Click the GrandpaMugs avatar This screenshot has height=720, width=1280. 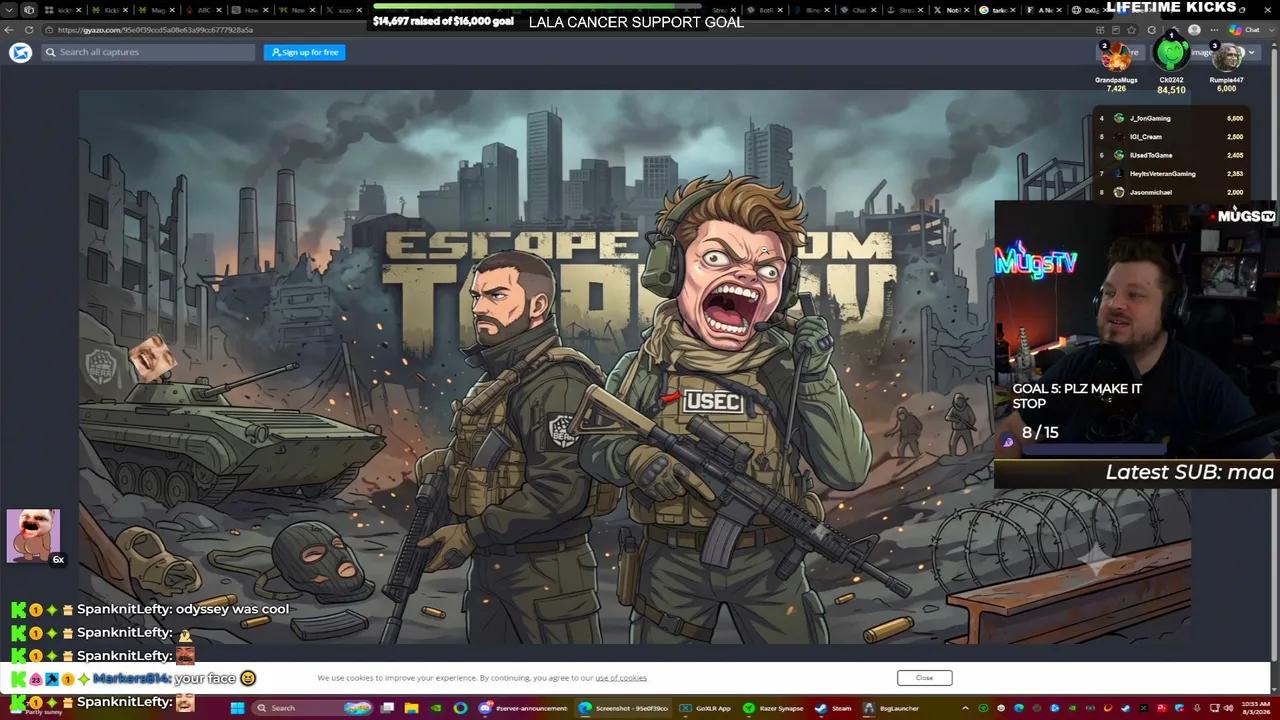coord(1116,58)
